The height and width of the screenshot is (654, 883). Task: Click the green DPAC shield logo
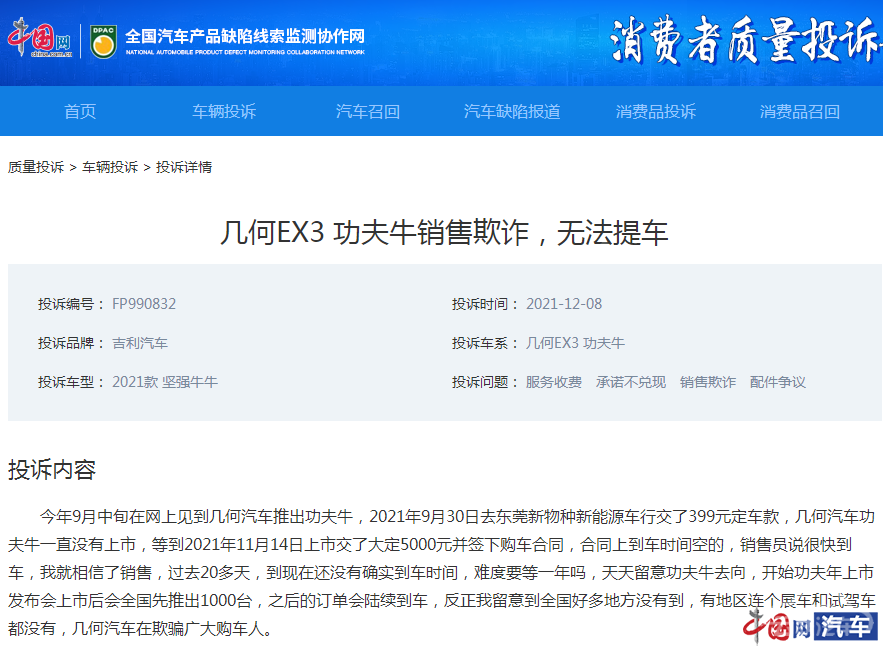(104, 42)
